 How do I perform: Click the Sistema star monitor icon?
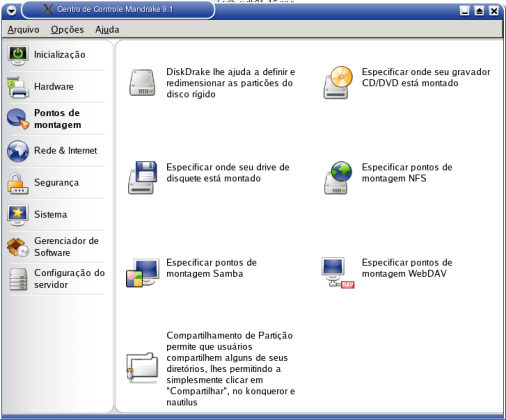coord(18,215)
